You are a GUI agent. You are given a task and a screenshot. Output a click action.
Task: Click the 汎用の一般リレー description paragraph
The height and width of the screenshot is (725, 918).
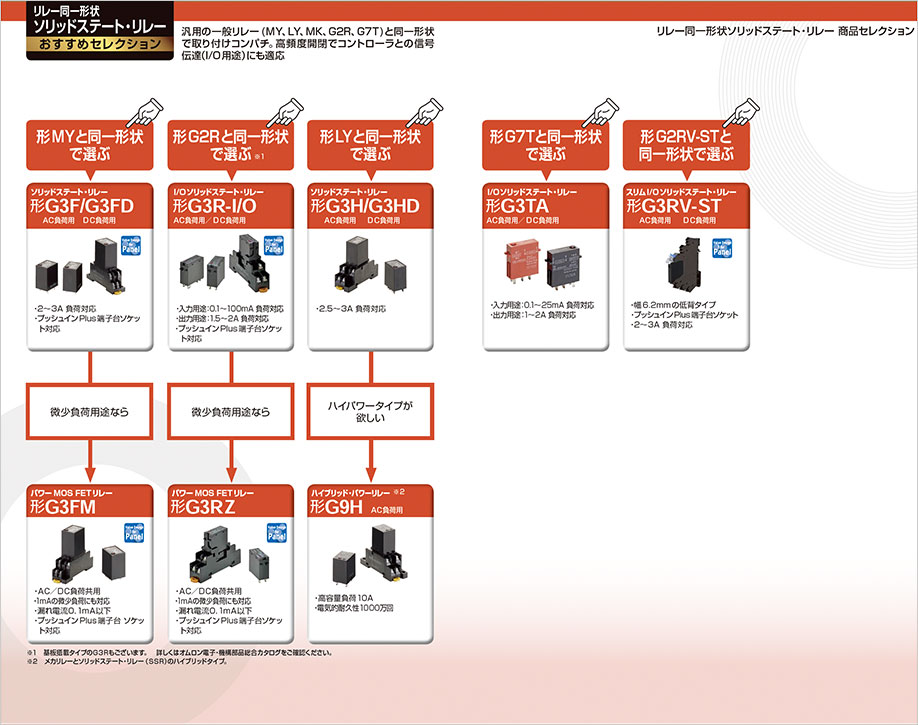click(308, 43)
